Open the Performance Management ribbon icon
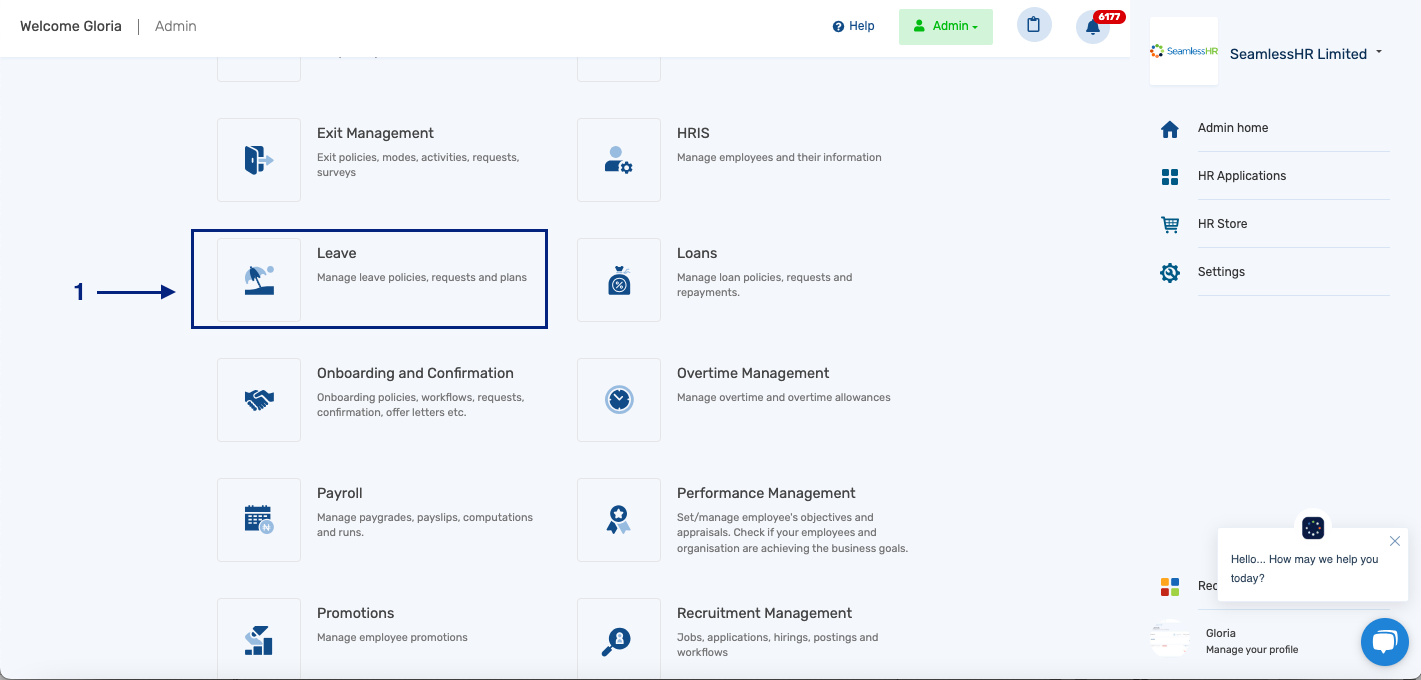1421x680 pixels. (x=619, y=520)
